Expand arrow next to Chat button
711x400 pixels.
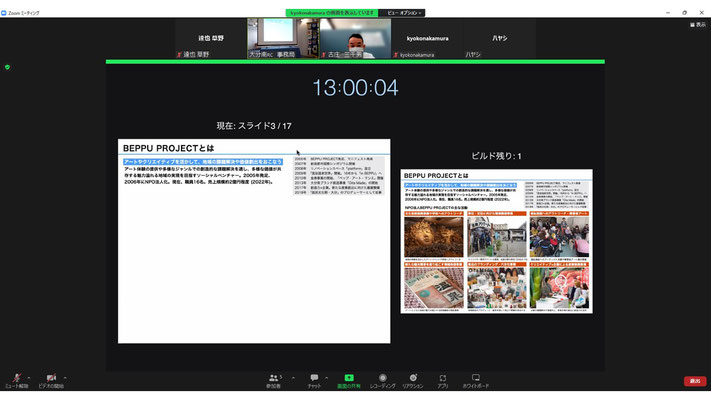[x=326, y=377]
